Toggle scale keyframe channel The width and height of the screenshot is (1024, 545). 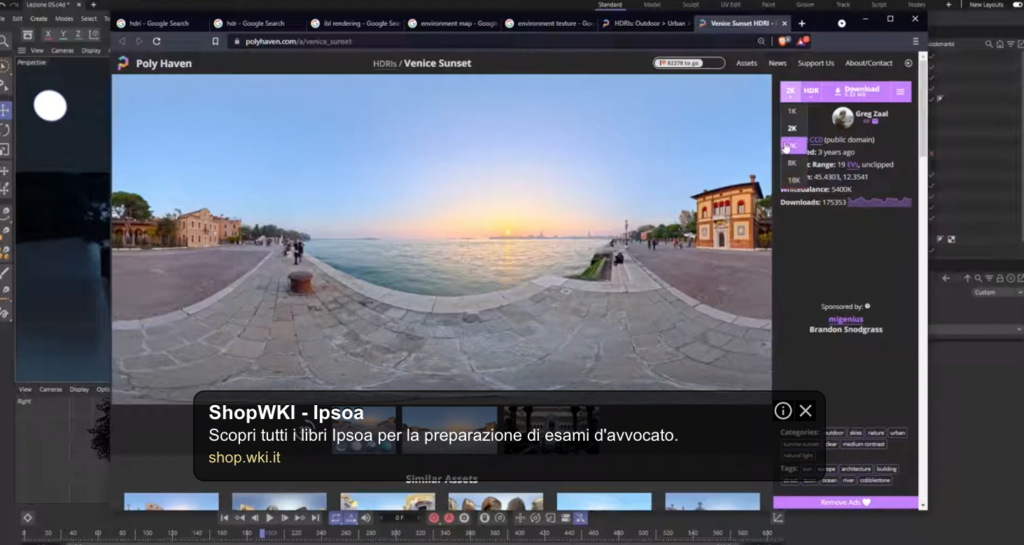click(550, 518)
